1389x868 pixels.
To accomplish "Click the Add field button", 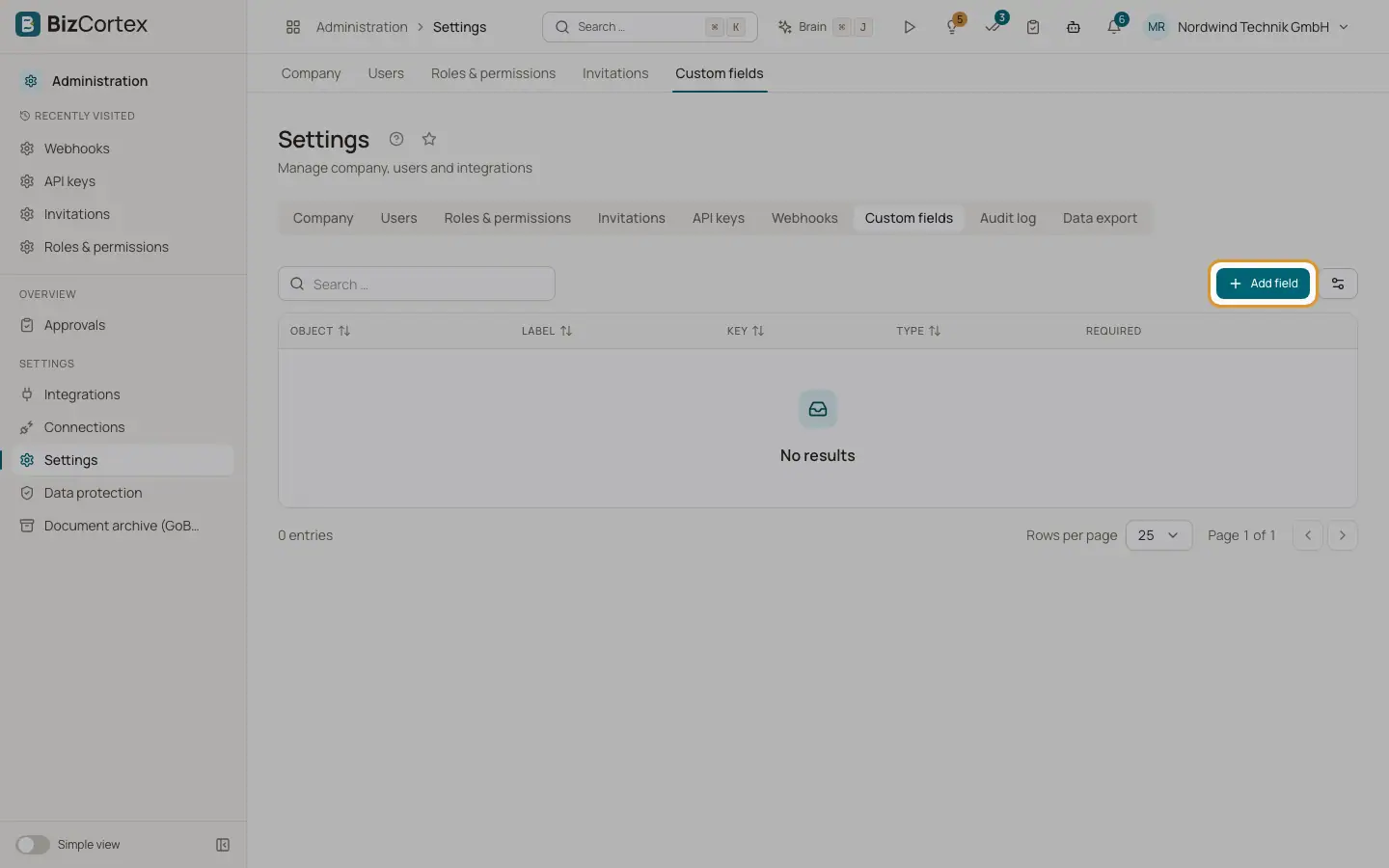I will (1263, 284).
